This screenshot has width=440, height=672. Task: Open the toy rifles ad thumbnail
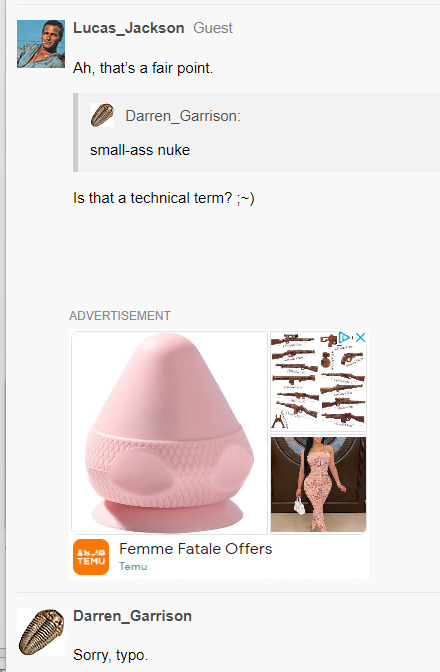click(x=318, y=381)
